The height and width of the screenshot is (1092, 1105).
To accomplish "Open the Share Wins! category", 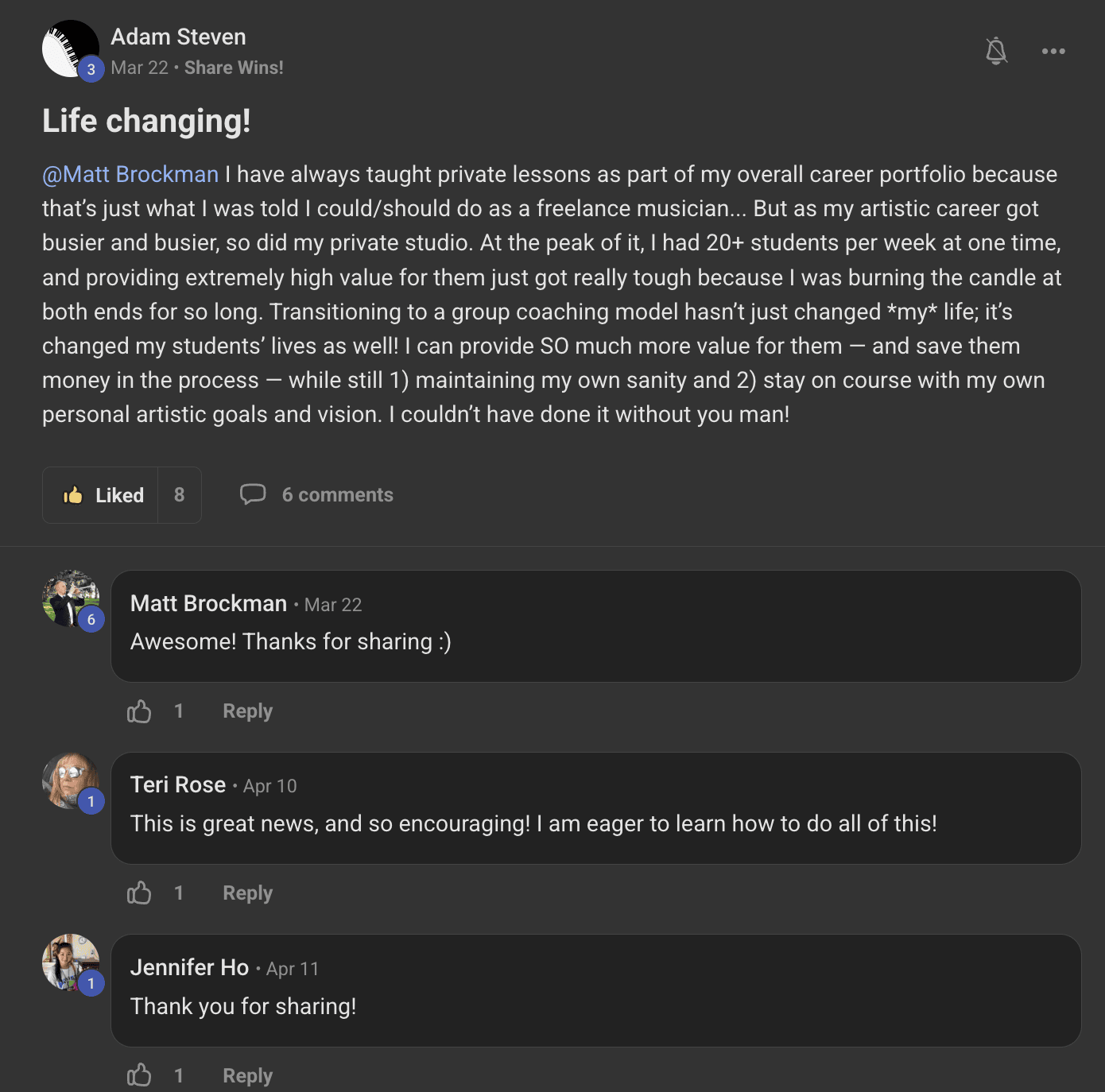I will 234,68.
